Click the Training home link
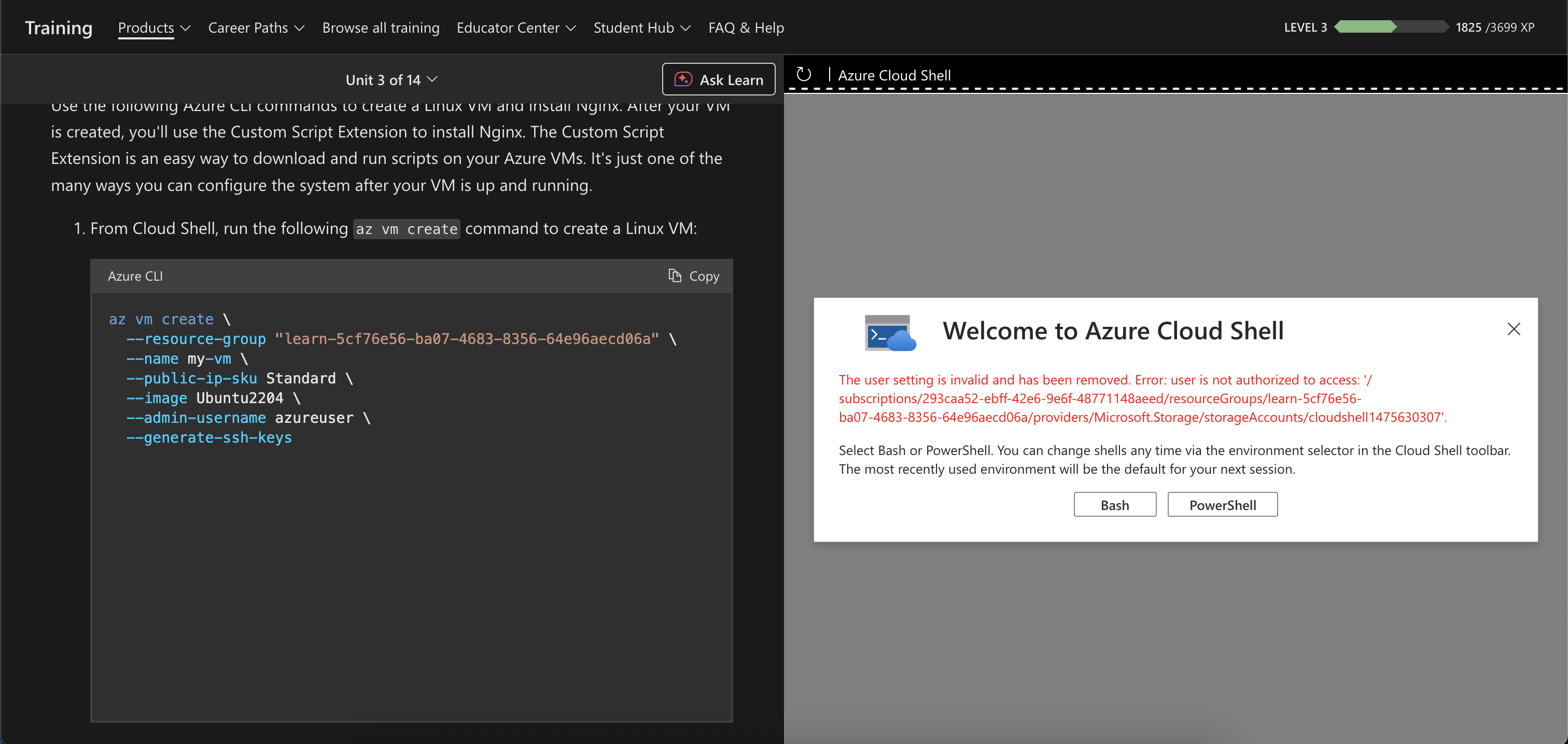1568x744 pixels. coord(59,28)
